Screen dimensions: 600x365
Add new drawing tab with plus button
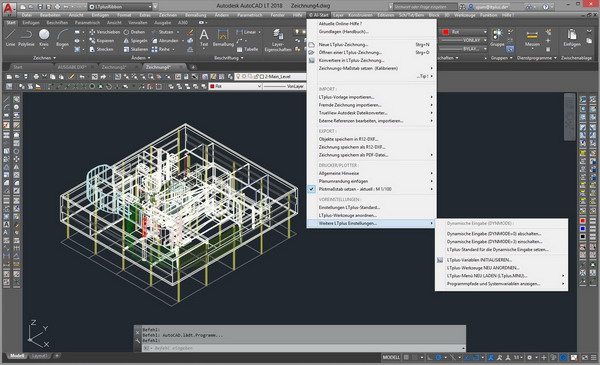[x=193, y=67]
